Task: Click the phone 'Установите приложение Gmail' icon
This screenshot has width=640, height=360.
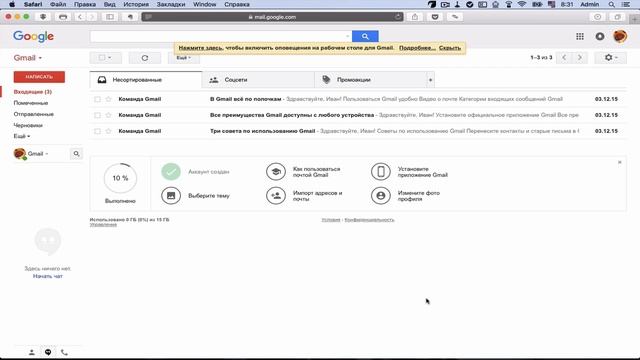Action: click(x=380, y=171)
